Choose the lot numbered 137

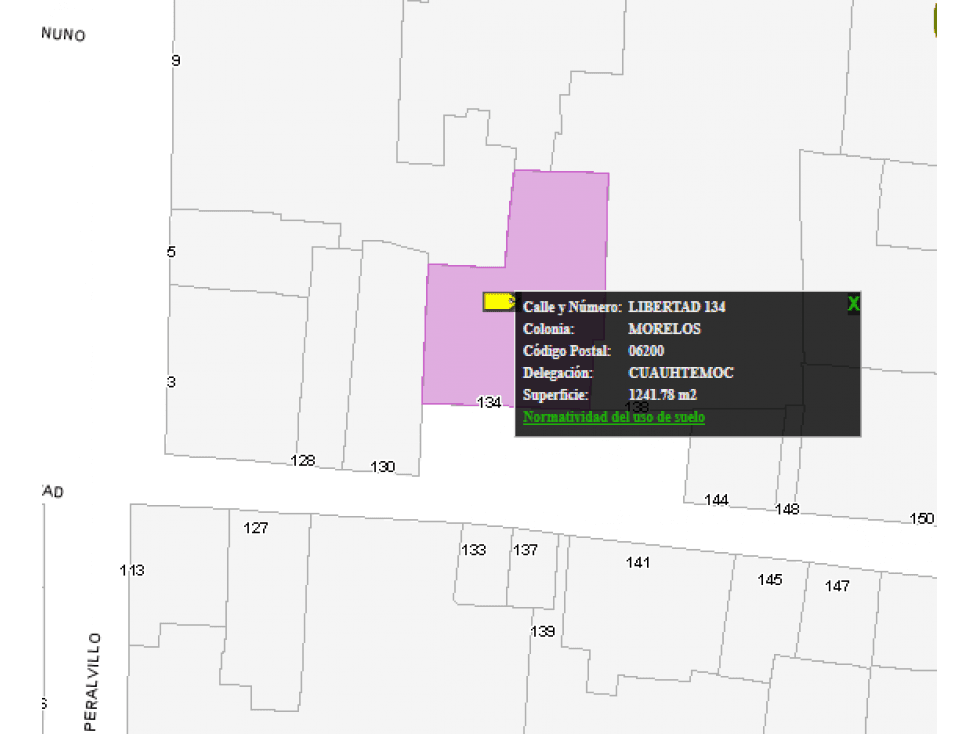click(525, 550)
